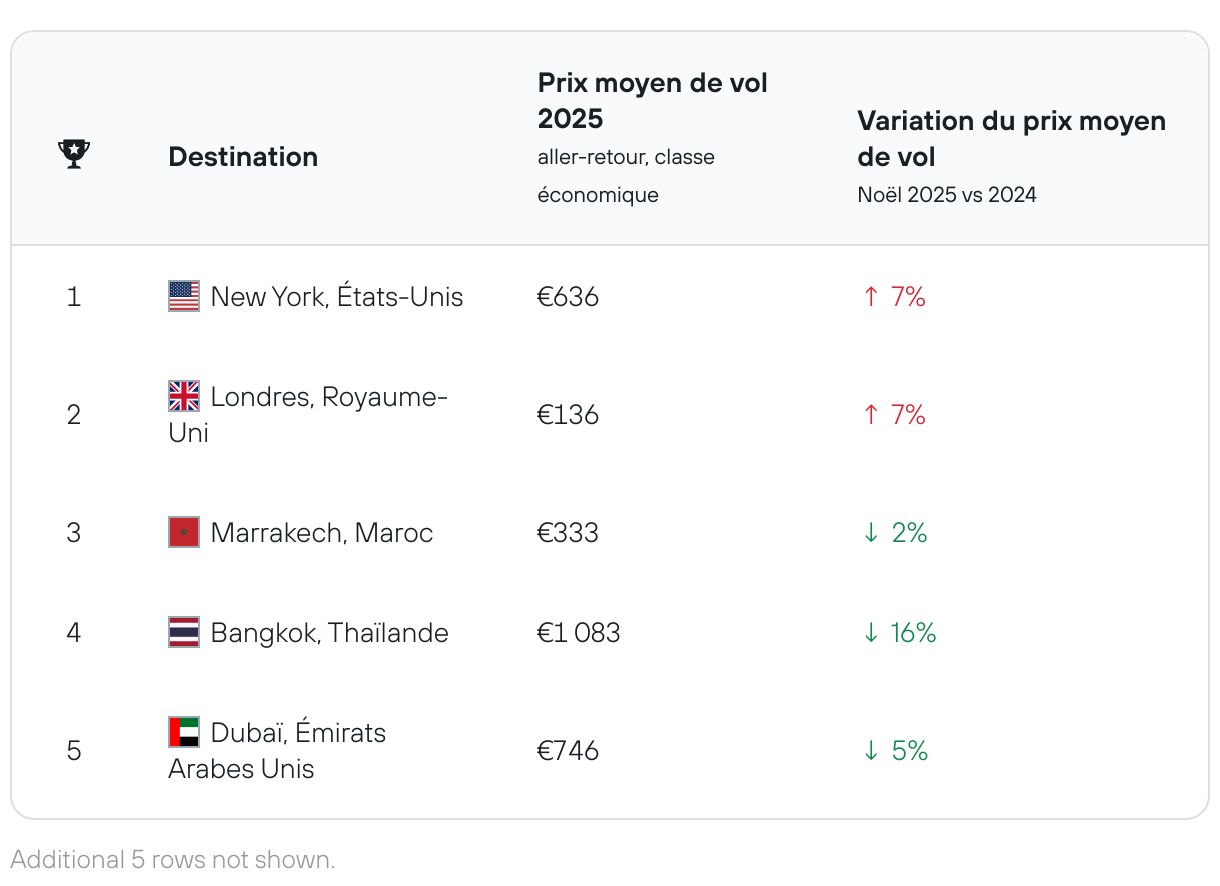This screenshot has height=886, width=1220.
Task: Click the €636 price for New York
Action: click(568, 297)
